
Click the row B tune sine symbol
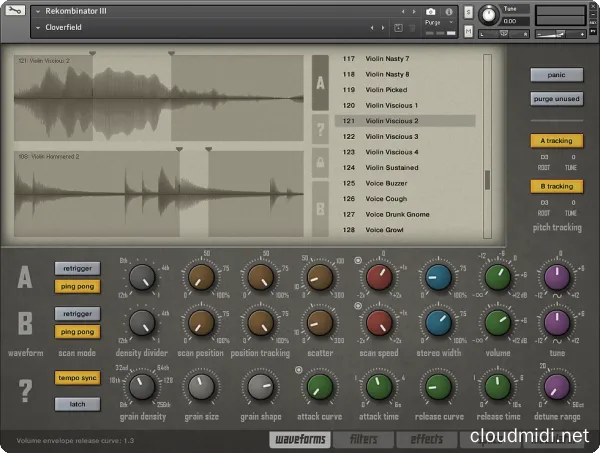557,341
